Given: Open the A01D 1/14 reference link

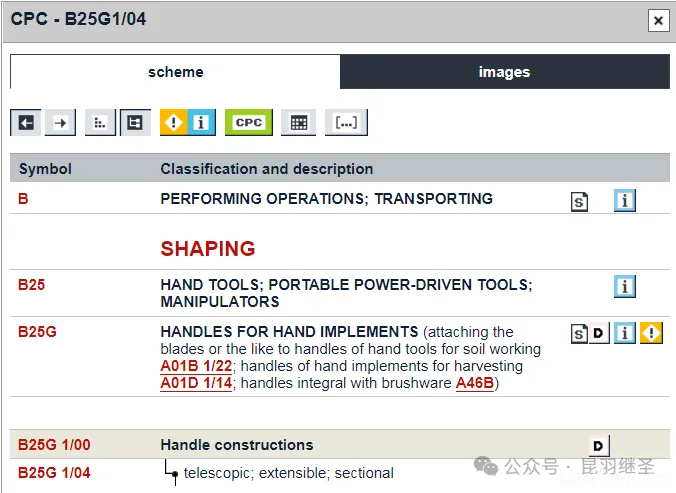Looking at the screenshot, I should (195, 383).
